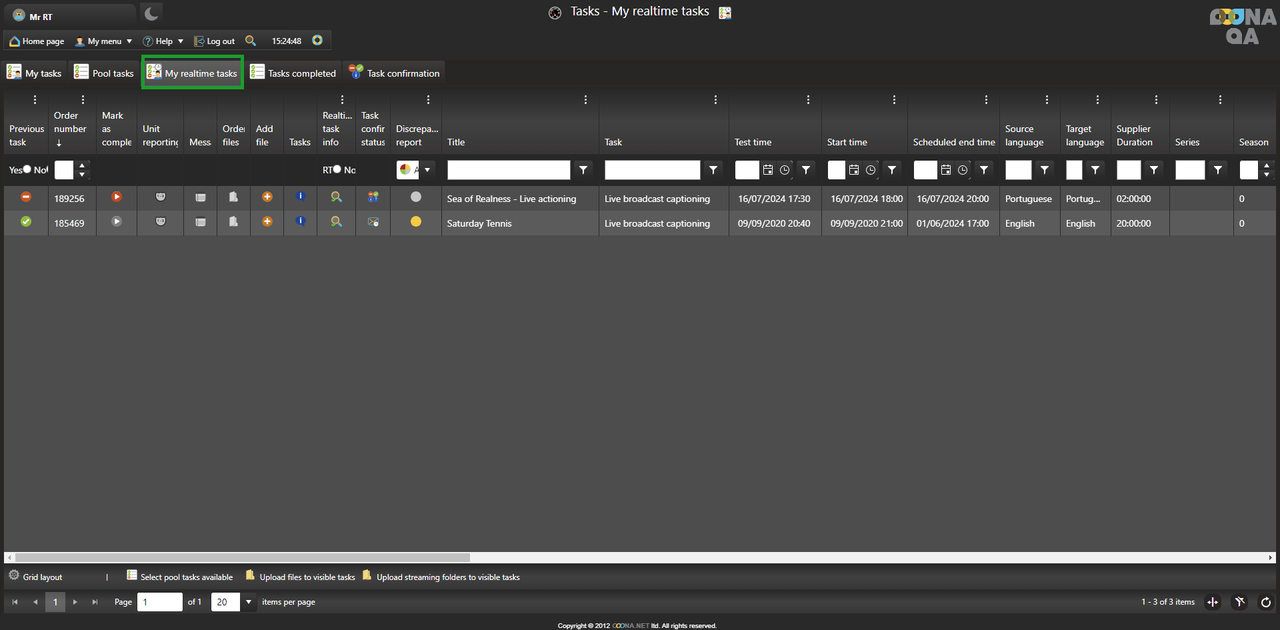Toggle dark mode moon icon

tap(151, 14)
